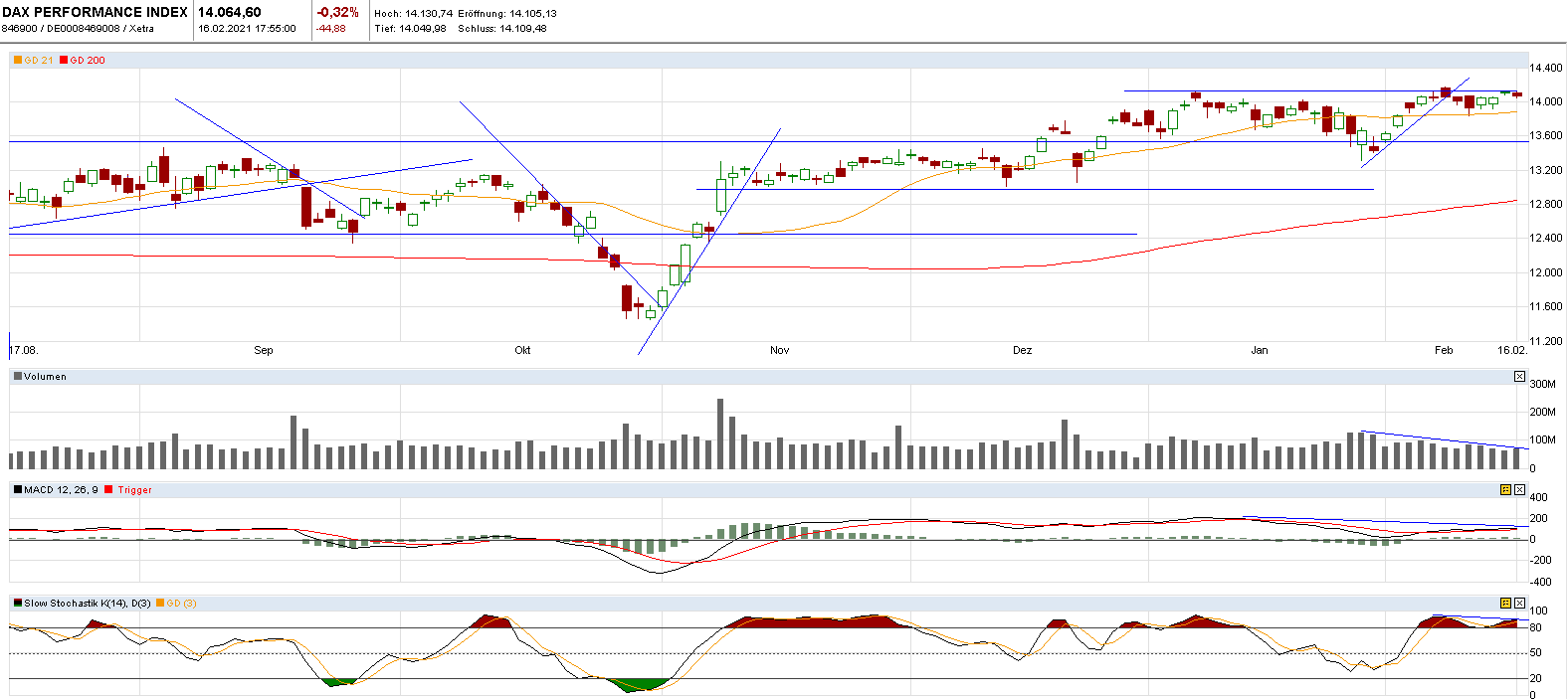Click the '50' Stochastik axis label
Screen dimensions: 1568x699
(1536, 653)
